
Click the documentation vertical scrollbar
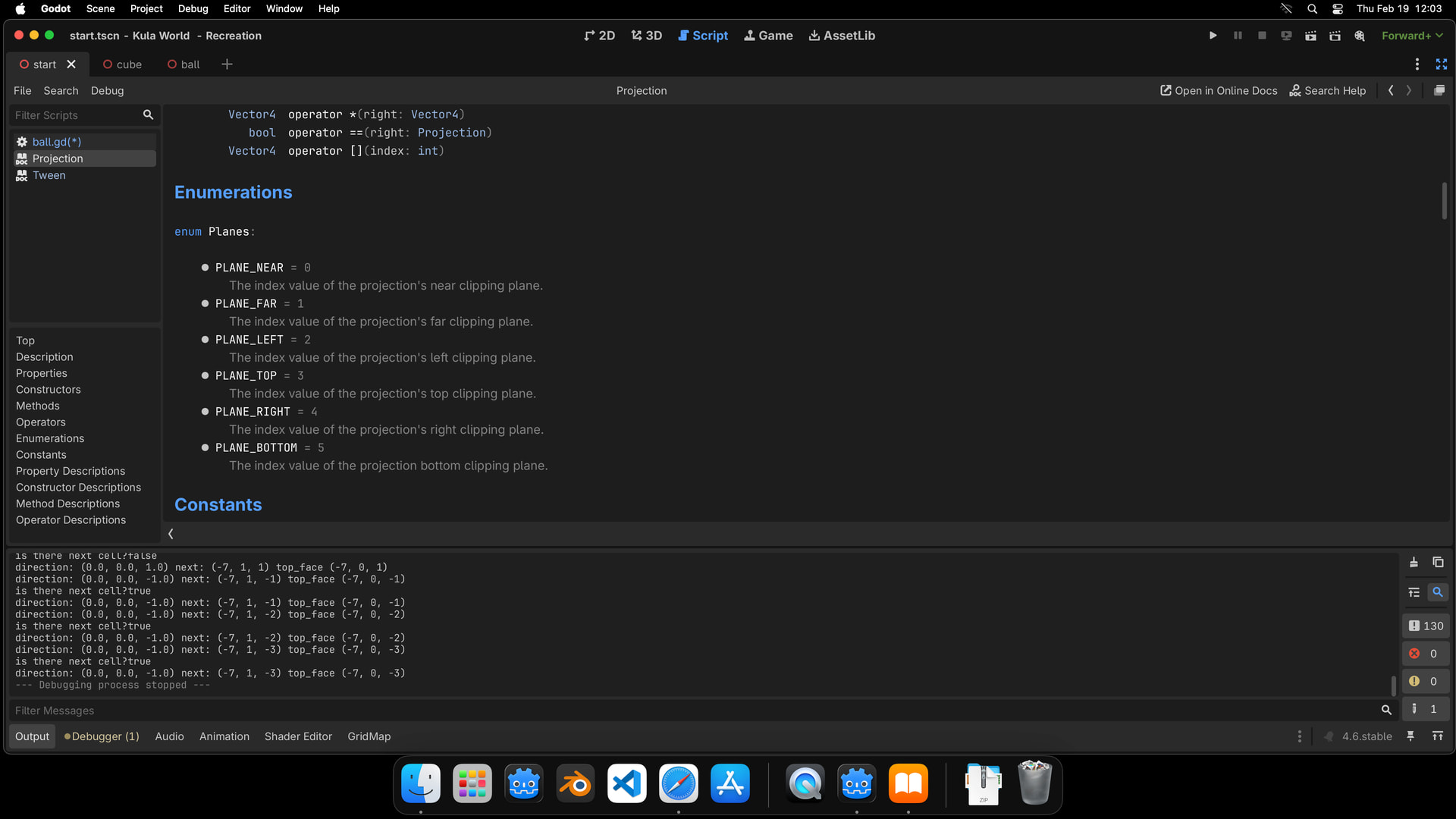1444,201
